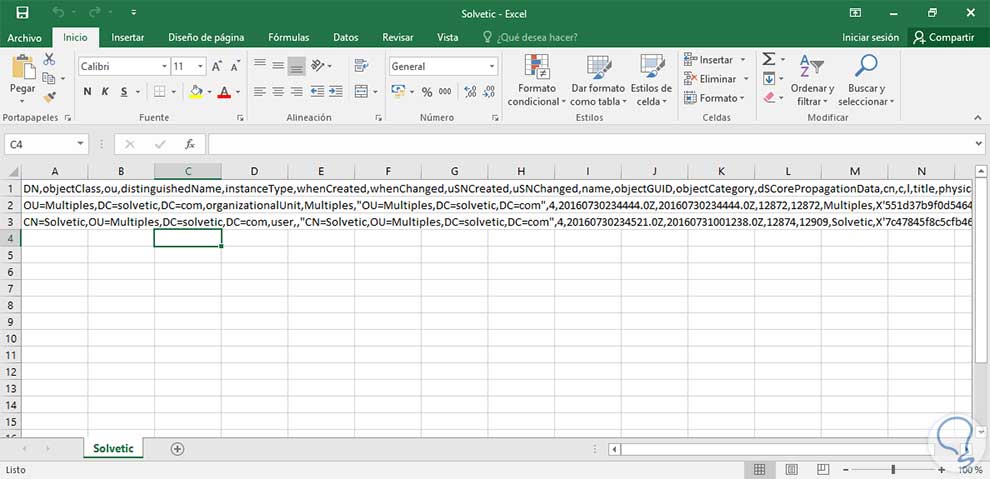990x479 pixels.
Task: Click the wrap text icon
Action: click(x=361, y=65)
